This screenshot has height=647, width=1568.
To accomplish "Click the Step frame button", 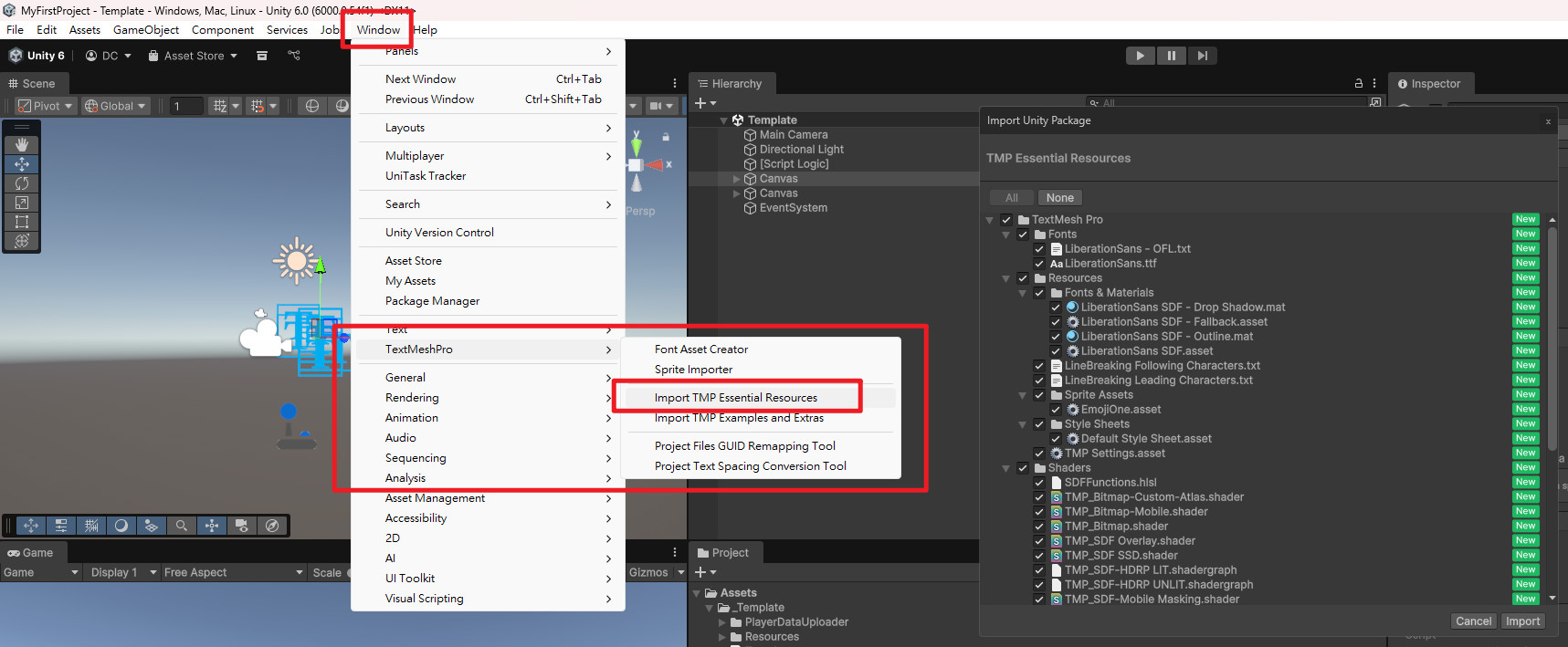I will [x=1202, y=56].
